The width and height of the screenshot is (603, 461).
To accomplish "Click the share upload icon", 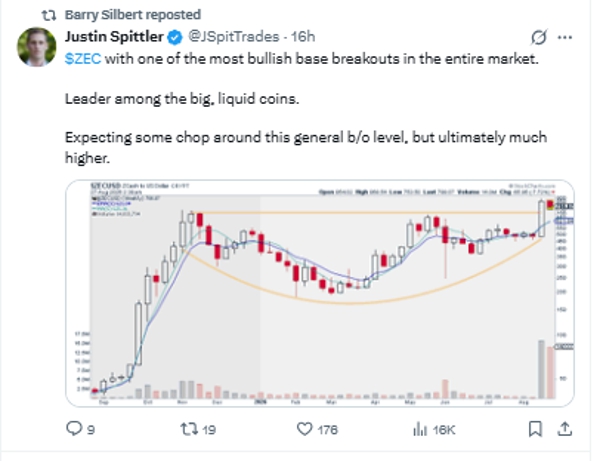I will coord(565,429).
